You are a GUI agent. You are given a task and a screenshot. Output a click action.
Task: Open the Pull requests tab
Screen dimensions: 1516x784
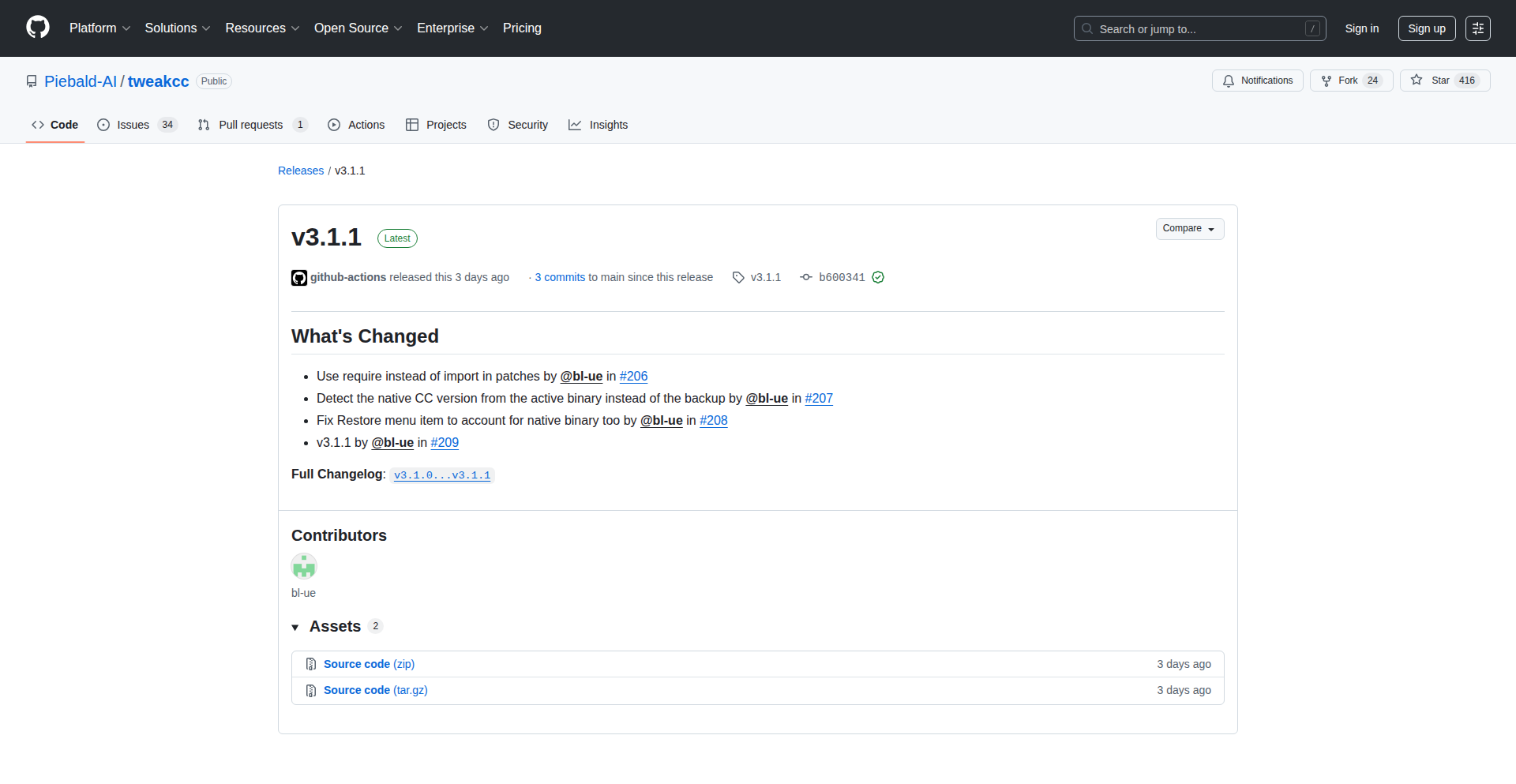[251, 125]
